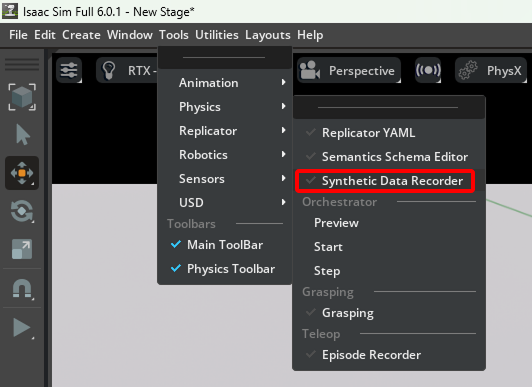532x387 pixels.
Task: Close the Tools menu in menu bar
Action: [174, 35]
